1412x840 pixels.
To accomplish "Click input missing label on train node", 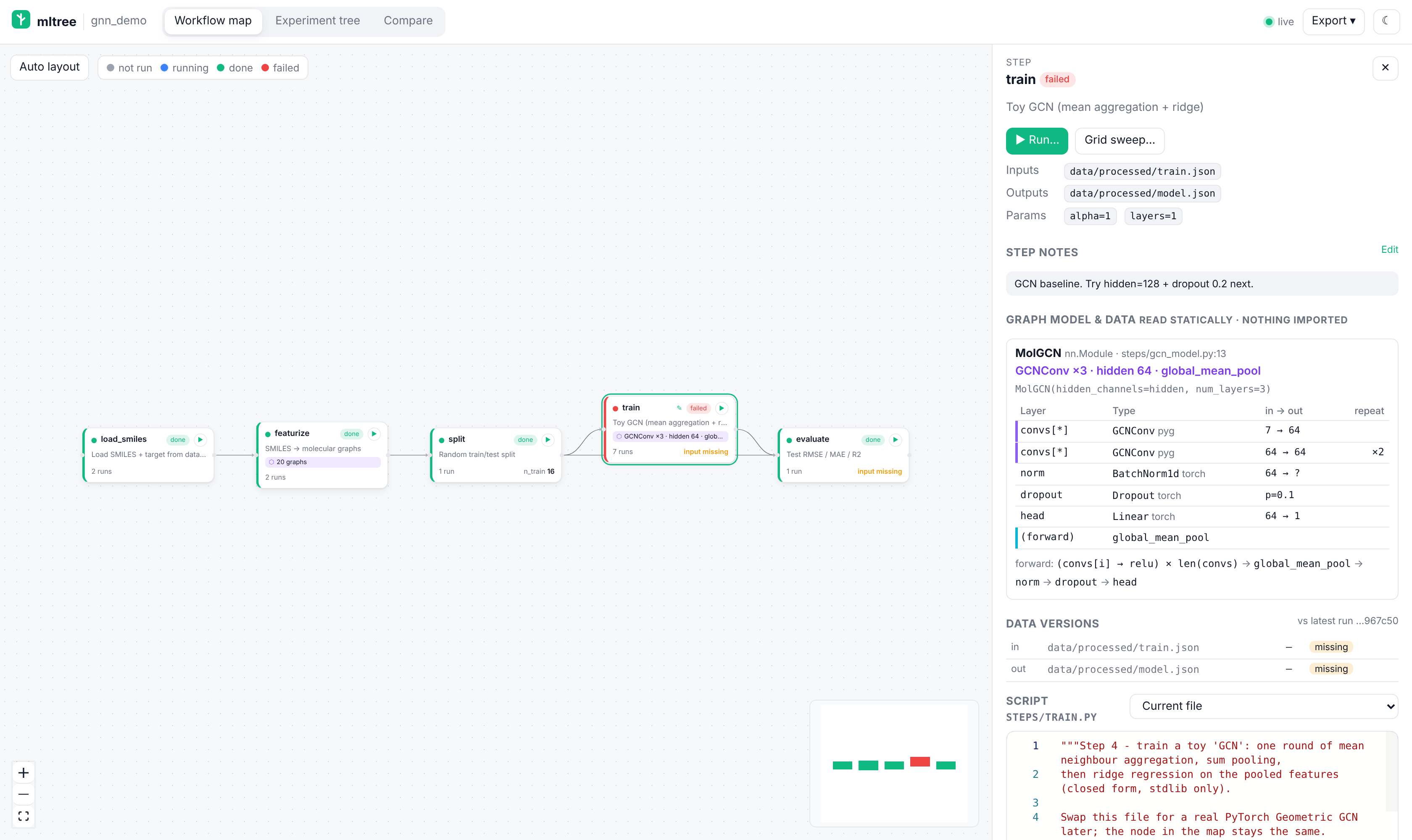I will click(x=706, y=451).
